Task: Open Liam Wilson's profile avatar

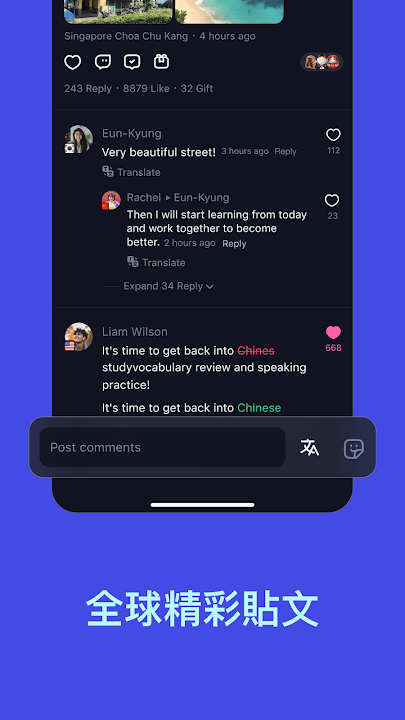Action: [x=79, y=337]
